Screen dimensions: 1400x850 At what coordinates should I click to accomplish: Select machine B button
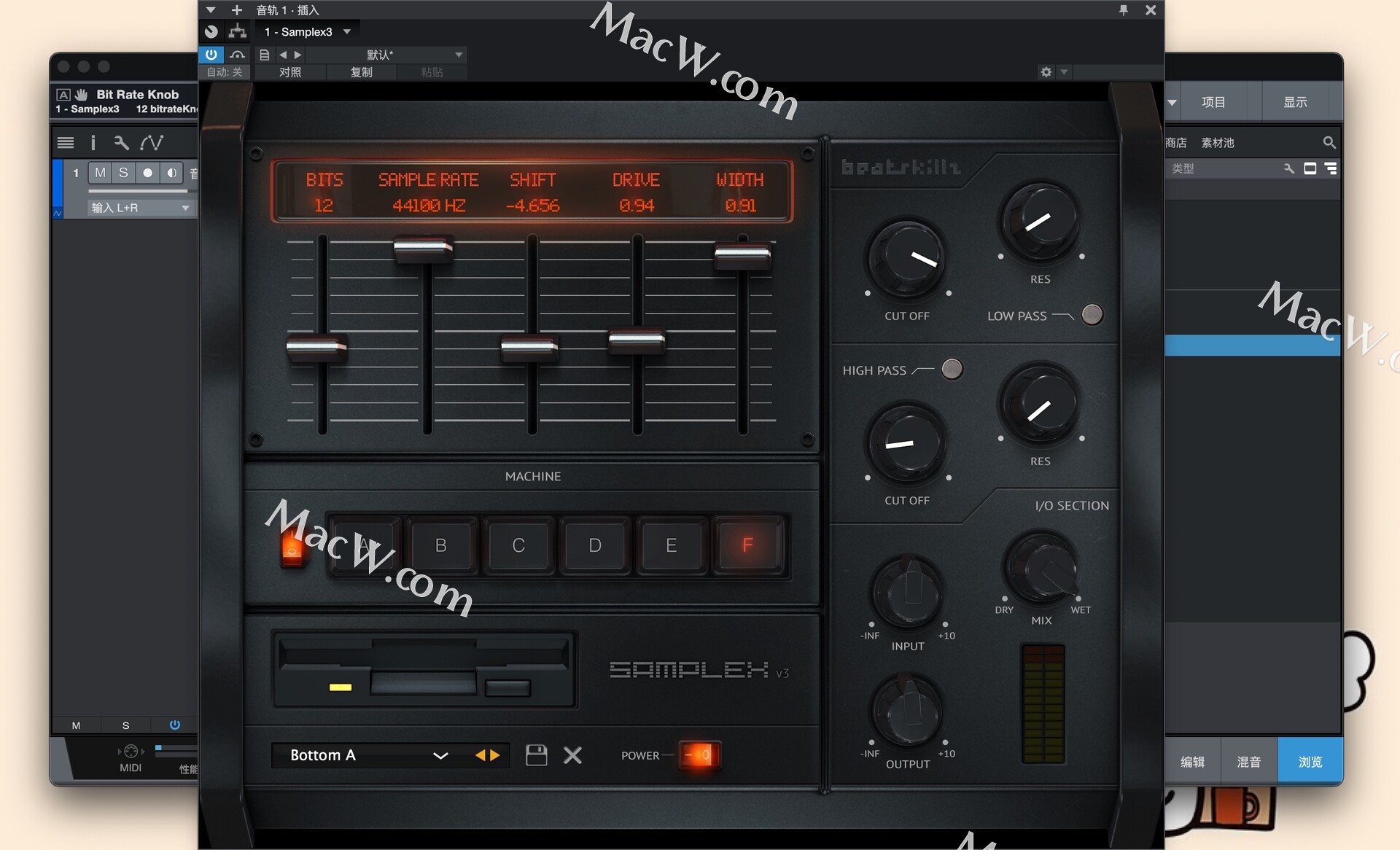(441, 545)
